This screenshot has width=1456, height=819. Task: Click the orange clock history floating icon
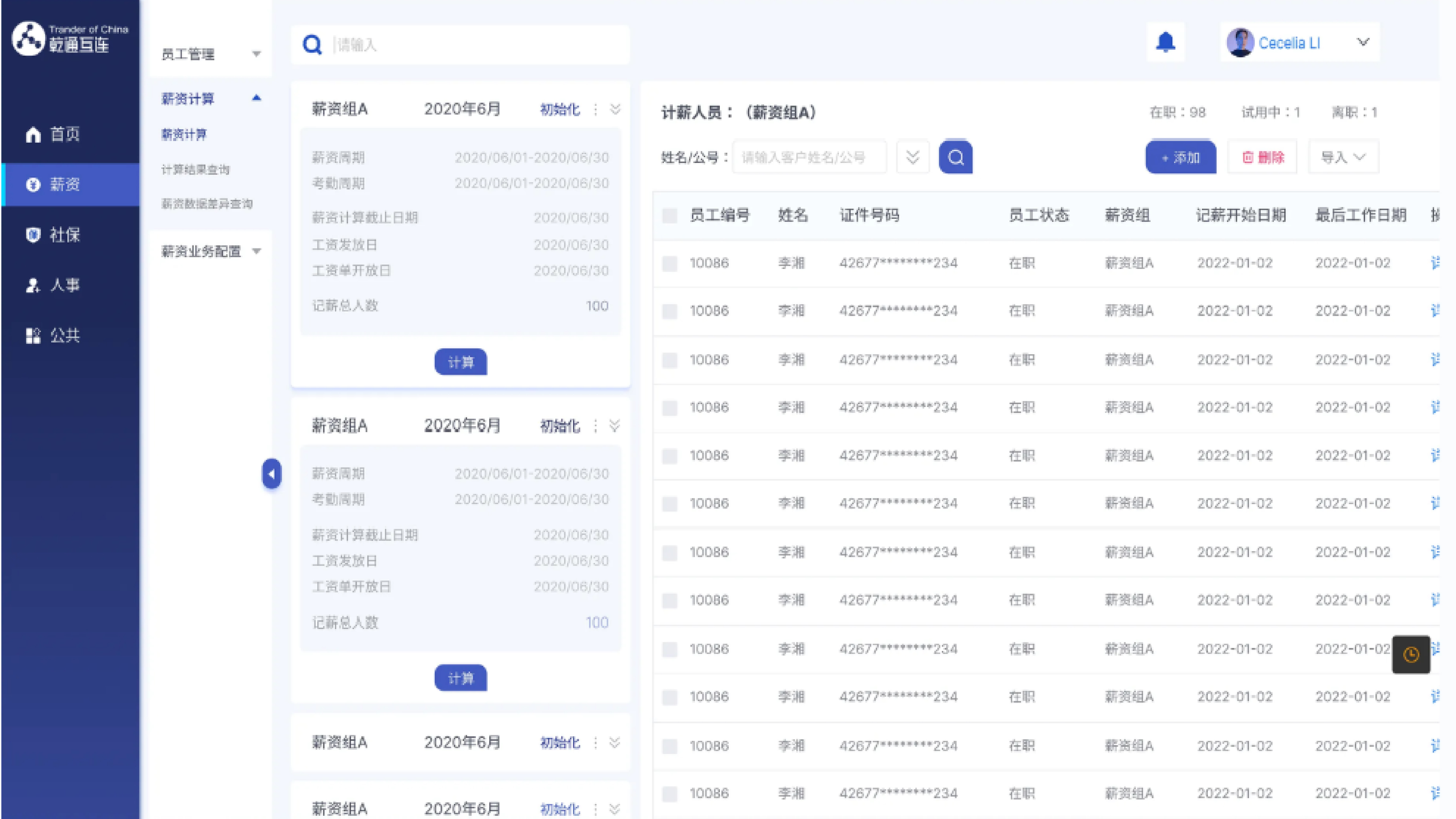point(1411,654)
